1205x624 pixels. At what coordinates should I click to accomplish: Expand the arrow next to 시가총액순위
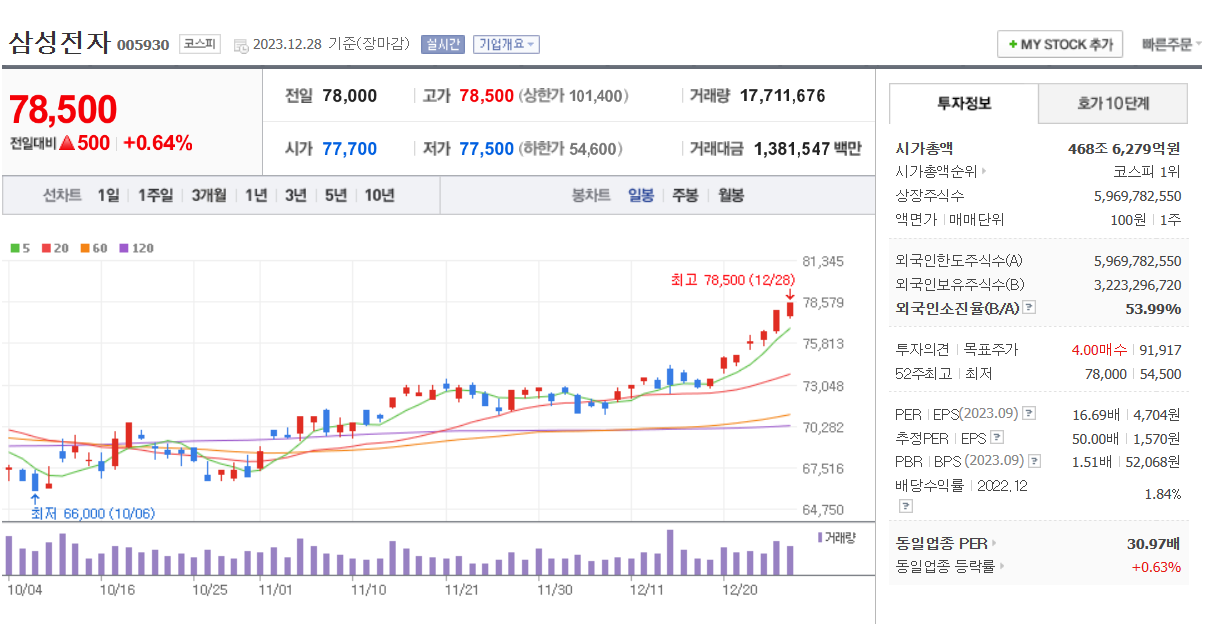point(984,172)
